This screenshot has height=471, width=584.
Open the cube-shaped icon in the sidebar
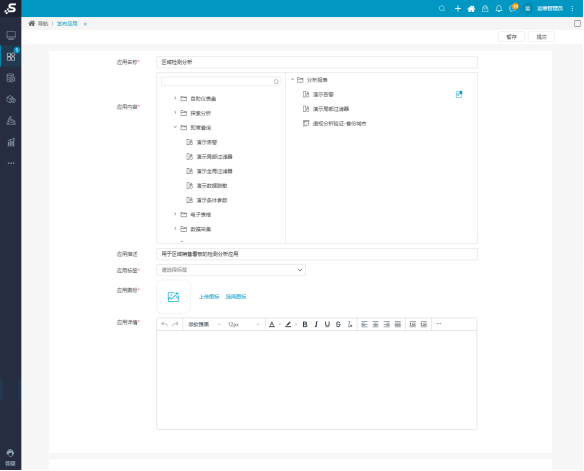[x=11, y=99]
